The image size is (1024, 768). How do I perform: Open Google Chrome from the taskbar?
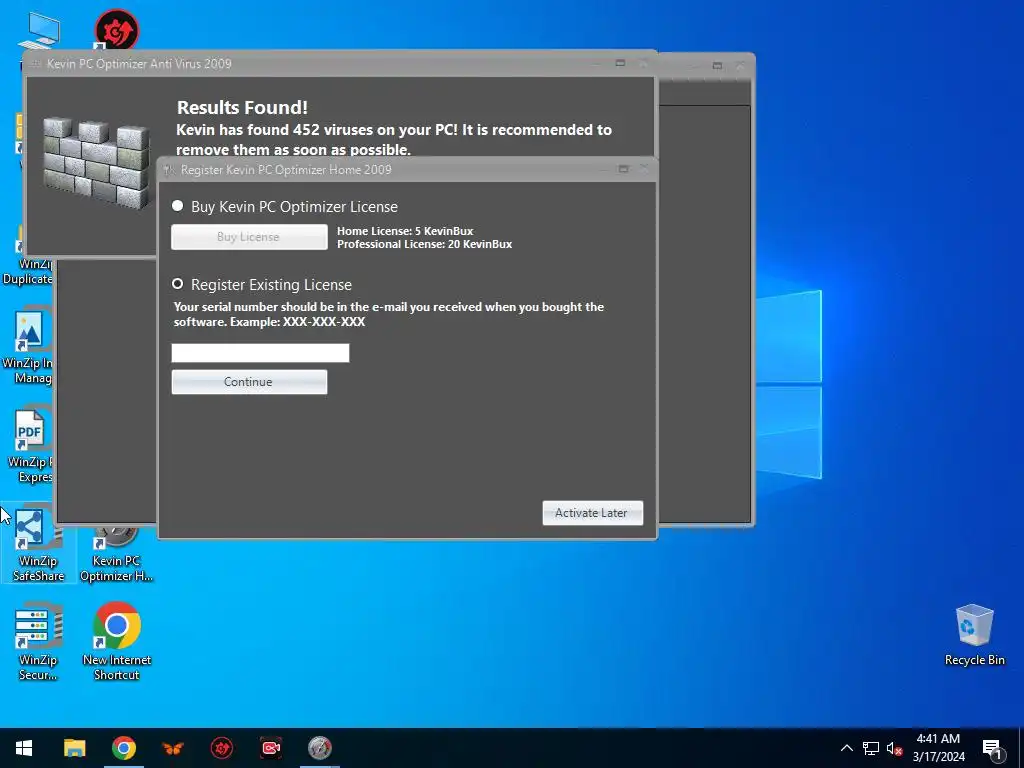click(x=123, y=748)
